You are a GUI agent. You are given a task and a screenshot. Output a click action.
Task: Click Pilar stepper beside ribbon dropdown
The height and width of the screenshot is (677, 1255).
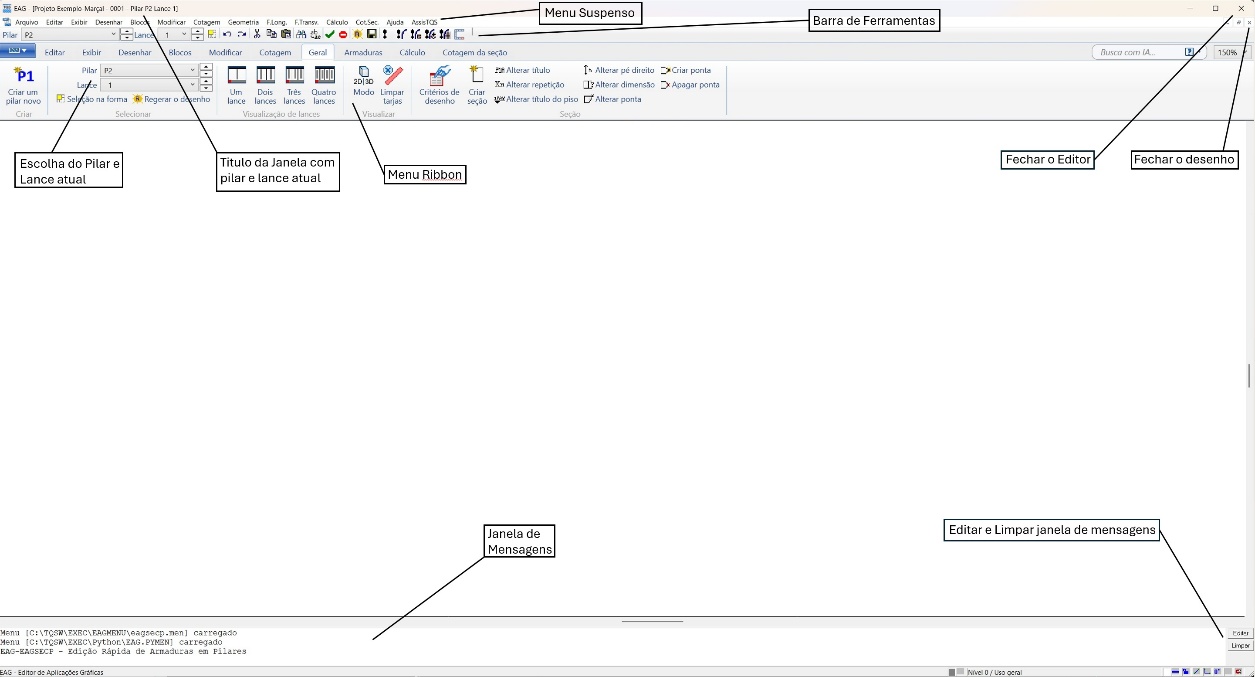(206, 71)
